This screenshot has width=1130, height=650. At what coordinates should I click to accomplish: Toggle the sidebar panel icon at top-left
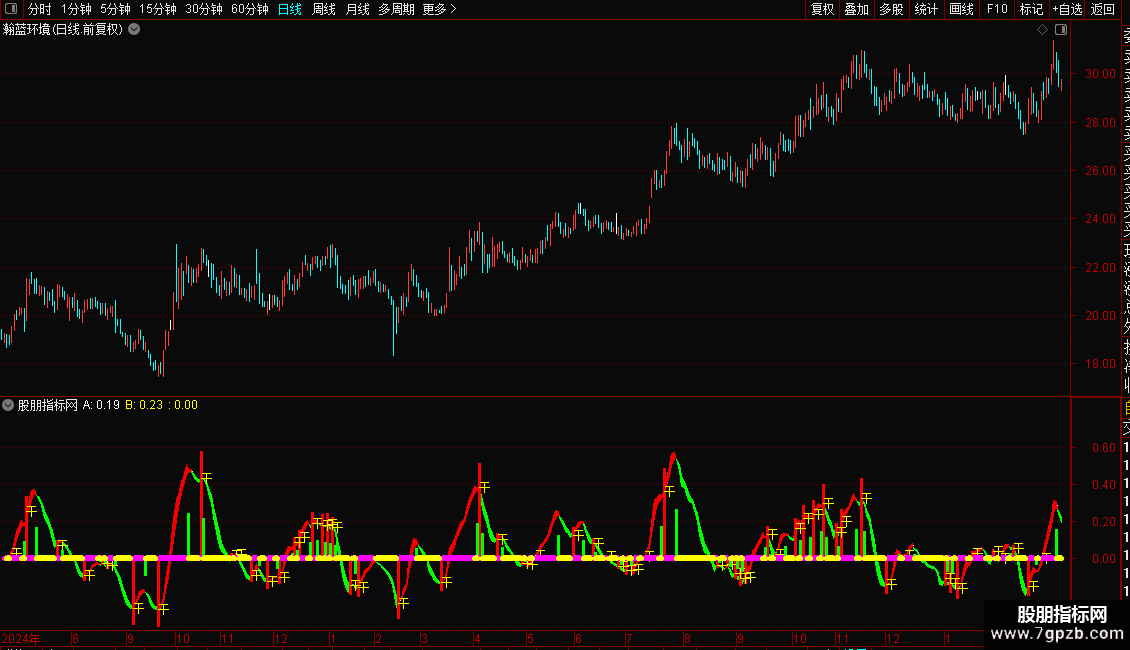(11, 9)
